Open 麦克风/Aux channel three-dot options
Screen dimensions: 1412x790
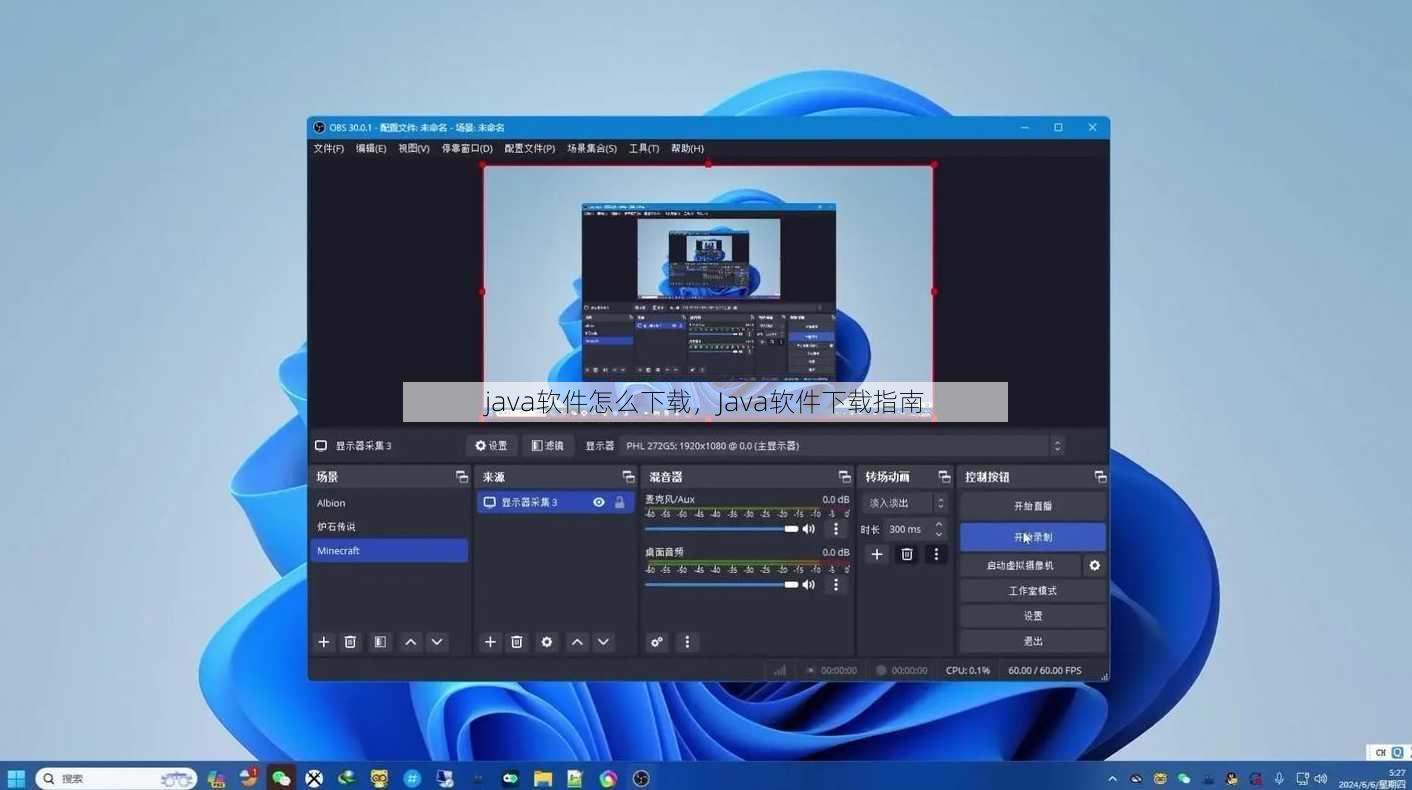tap(837, 529)
